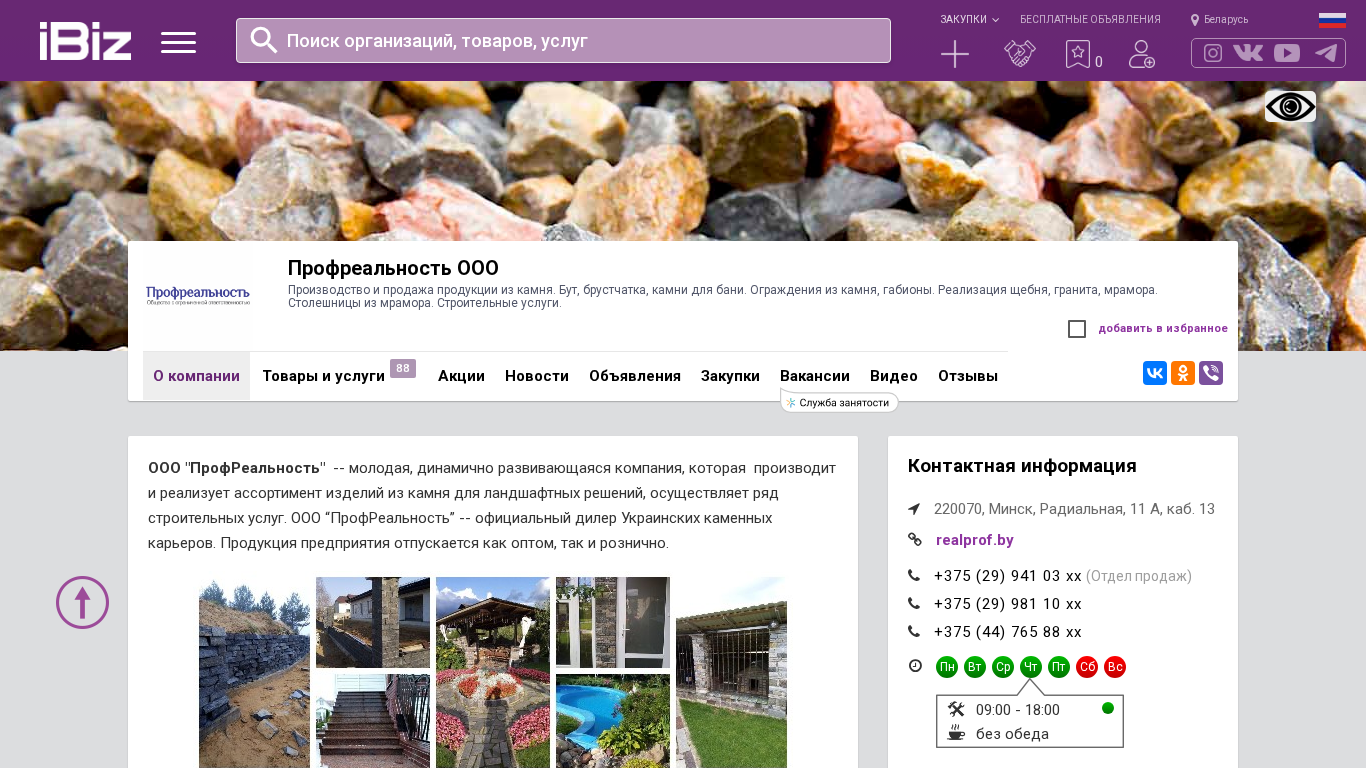Share via the purple Viber button
Image resolution: width=1366 pixels, height=768 pixels.
pyautogui.click(x=1211, y=373)
